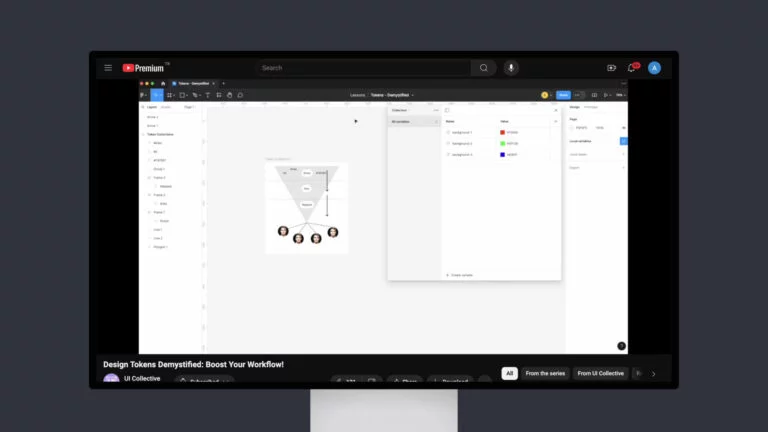Image resolution: width=768 pixels, height=432 pixels.
Task: Open the Create video icon
Action: [611, 68]
